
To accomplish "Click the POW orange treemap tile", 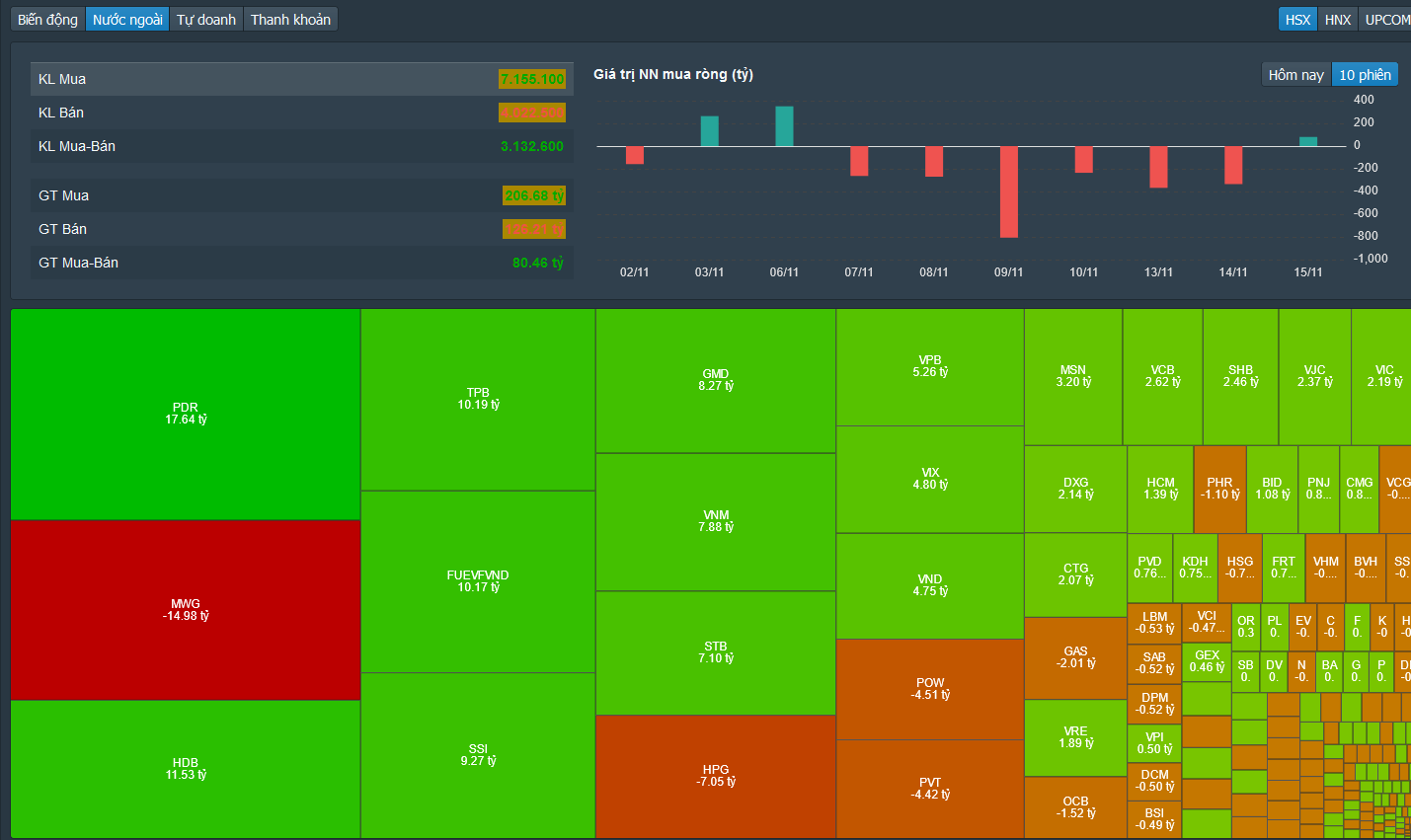I will tap(930, 689).
